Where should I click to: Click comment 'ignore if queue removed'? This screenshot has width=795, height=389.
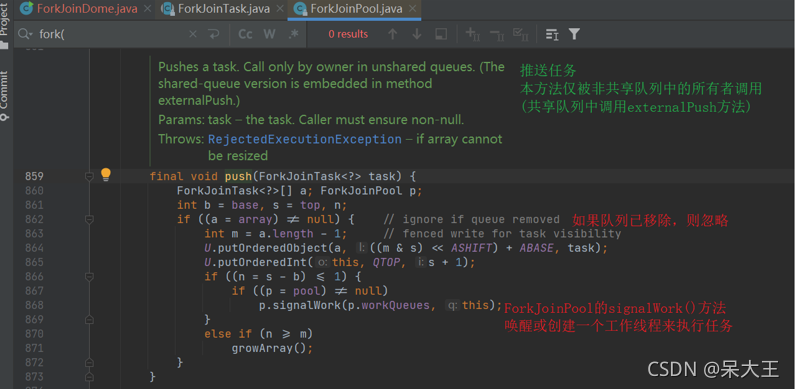coord(472,220)
